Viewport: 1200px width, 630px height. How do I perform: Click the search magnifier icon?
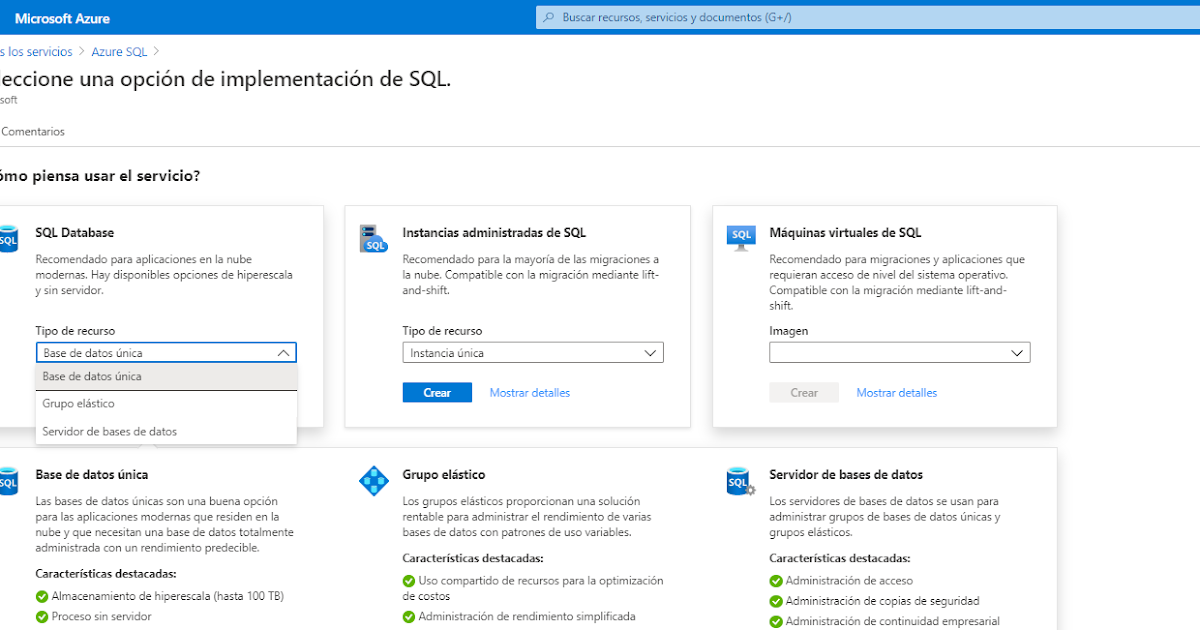click(548, 17)
